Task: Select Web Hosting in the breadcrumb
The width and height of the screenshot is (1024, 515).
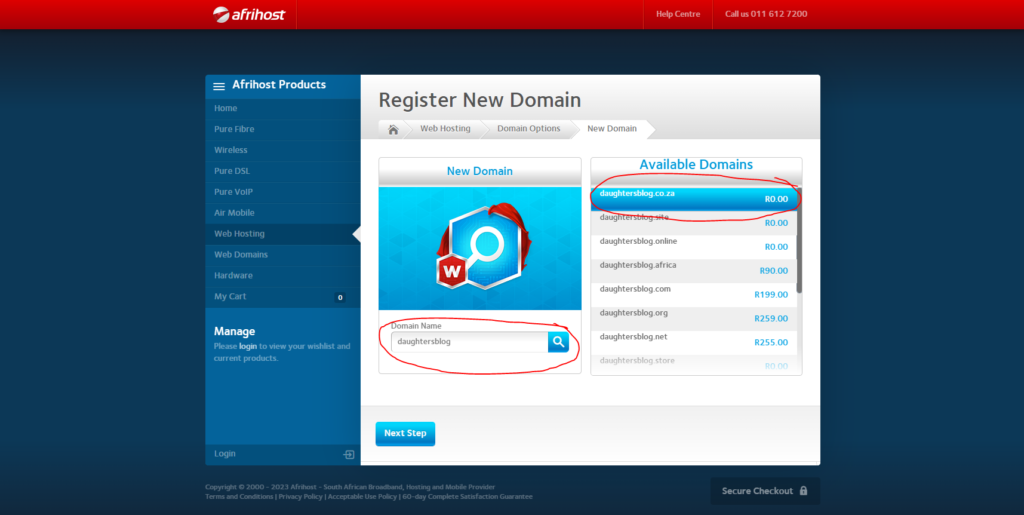Action: (x=445, y=129)
